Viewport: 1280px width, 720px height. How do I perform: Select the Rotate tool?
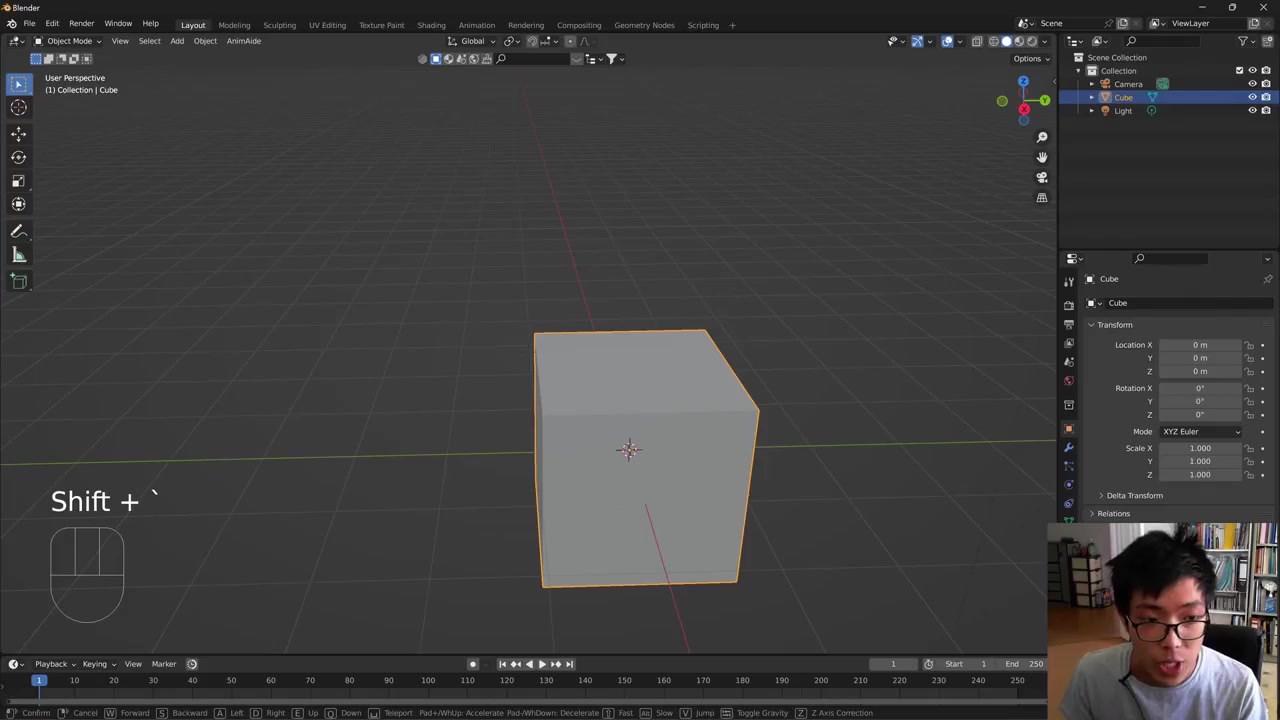point(18,157)
